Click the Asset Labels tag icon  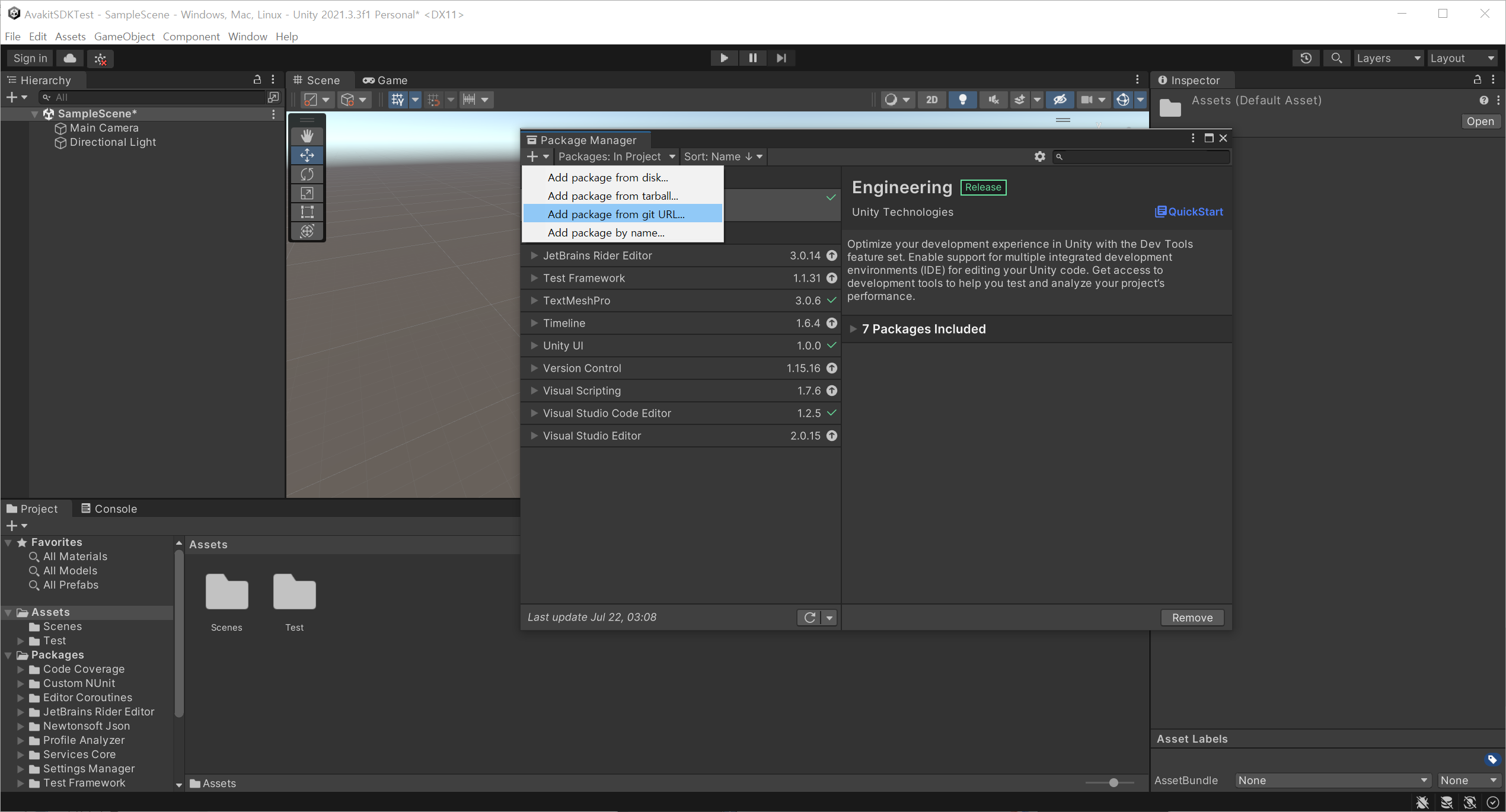[1492, 759]
